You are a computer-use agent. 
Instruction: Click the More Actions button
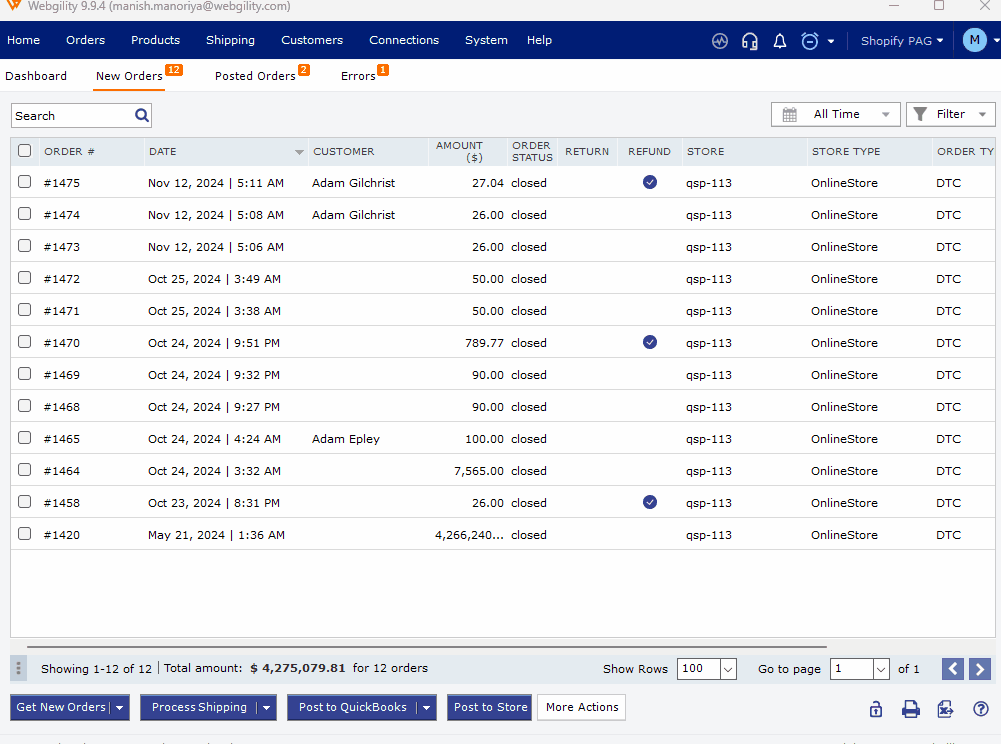[582, 708]
